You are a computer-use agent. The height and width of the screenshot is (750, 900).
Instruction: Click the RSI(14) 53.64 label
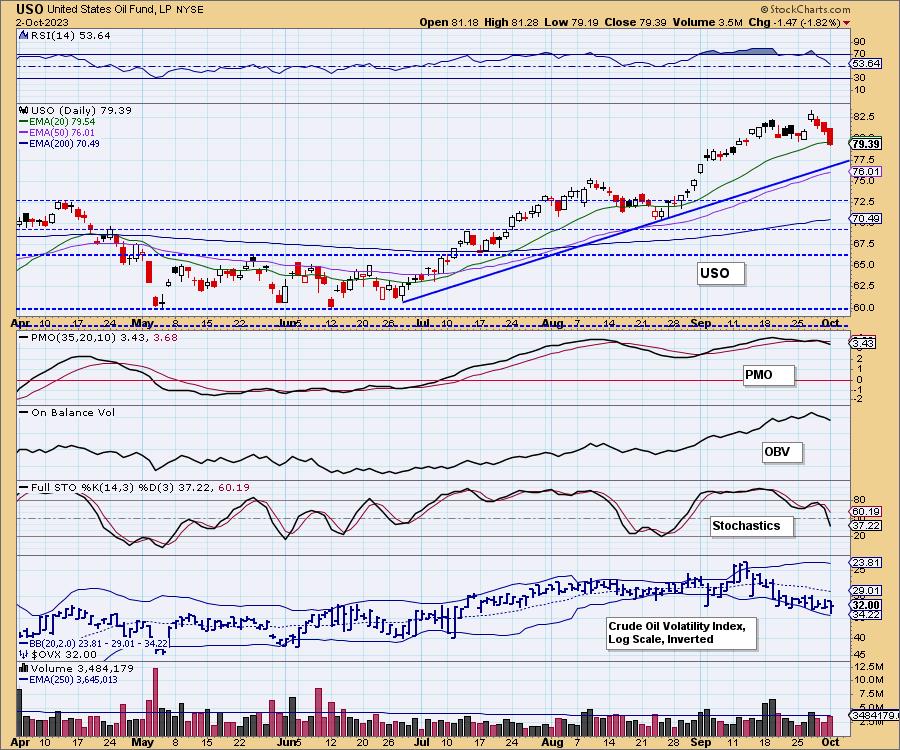pos(70,36)
